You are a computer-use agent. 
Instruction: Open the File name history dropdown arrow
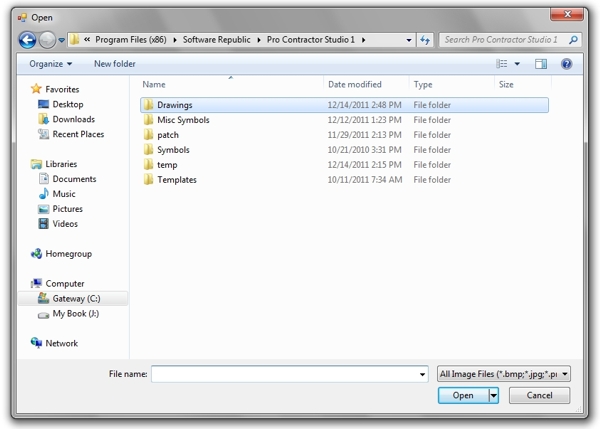coord(422,374)
